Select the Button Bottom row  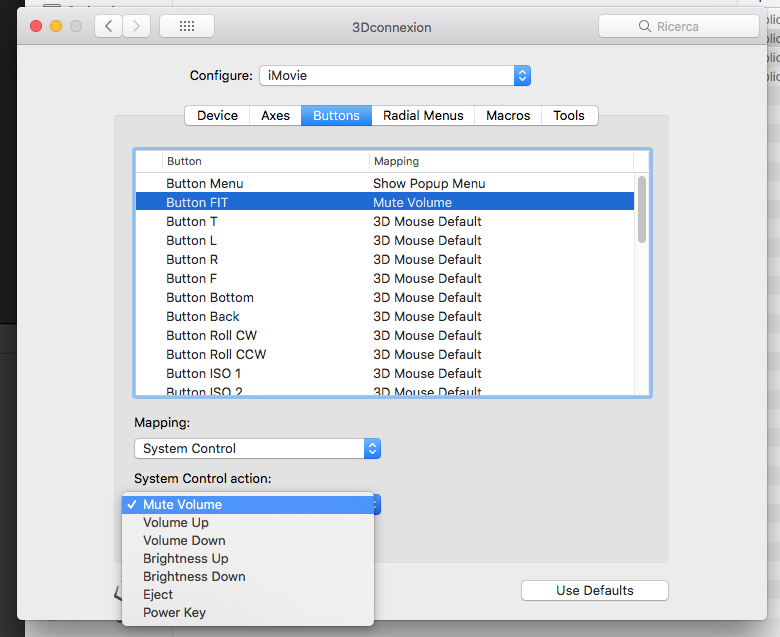pyautogui.click(x=385, y=297)
